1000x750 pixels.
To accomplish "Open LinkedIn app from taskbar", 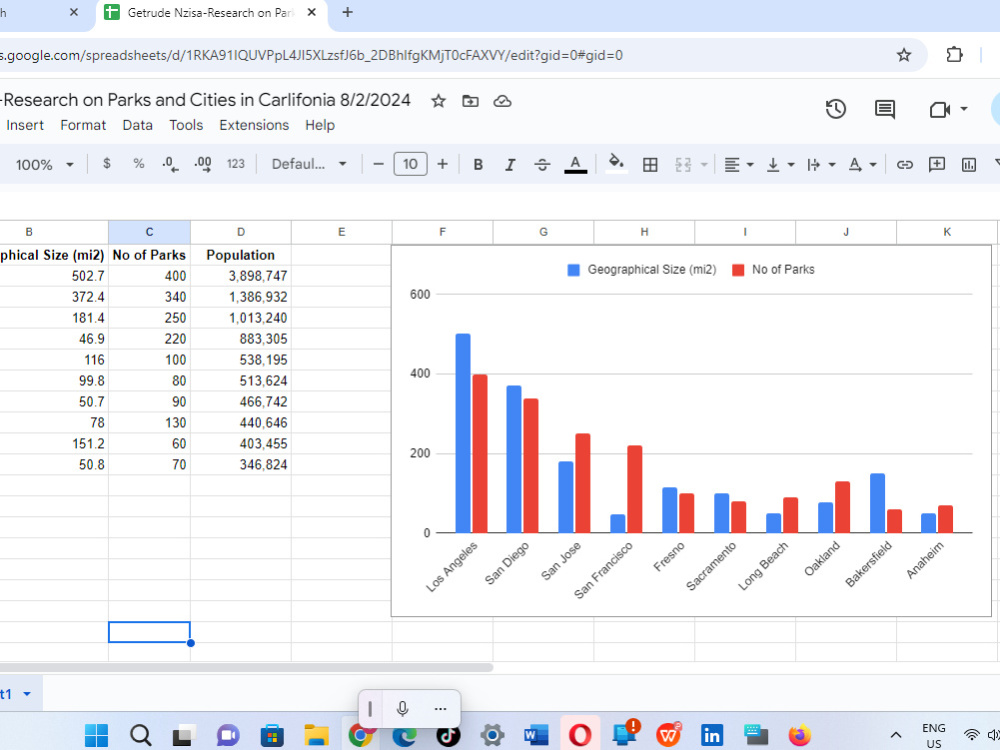I will click(x=712, y=735).
